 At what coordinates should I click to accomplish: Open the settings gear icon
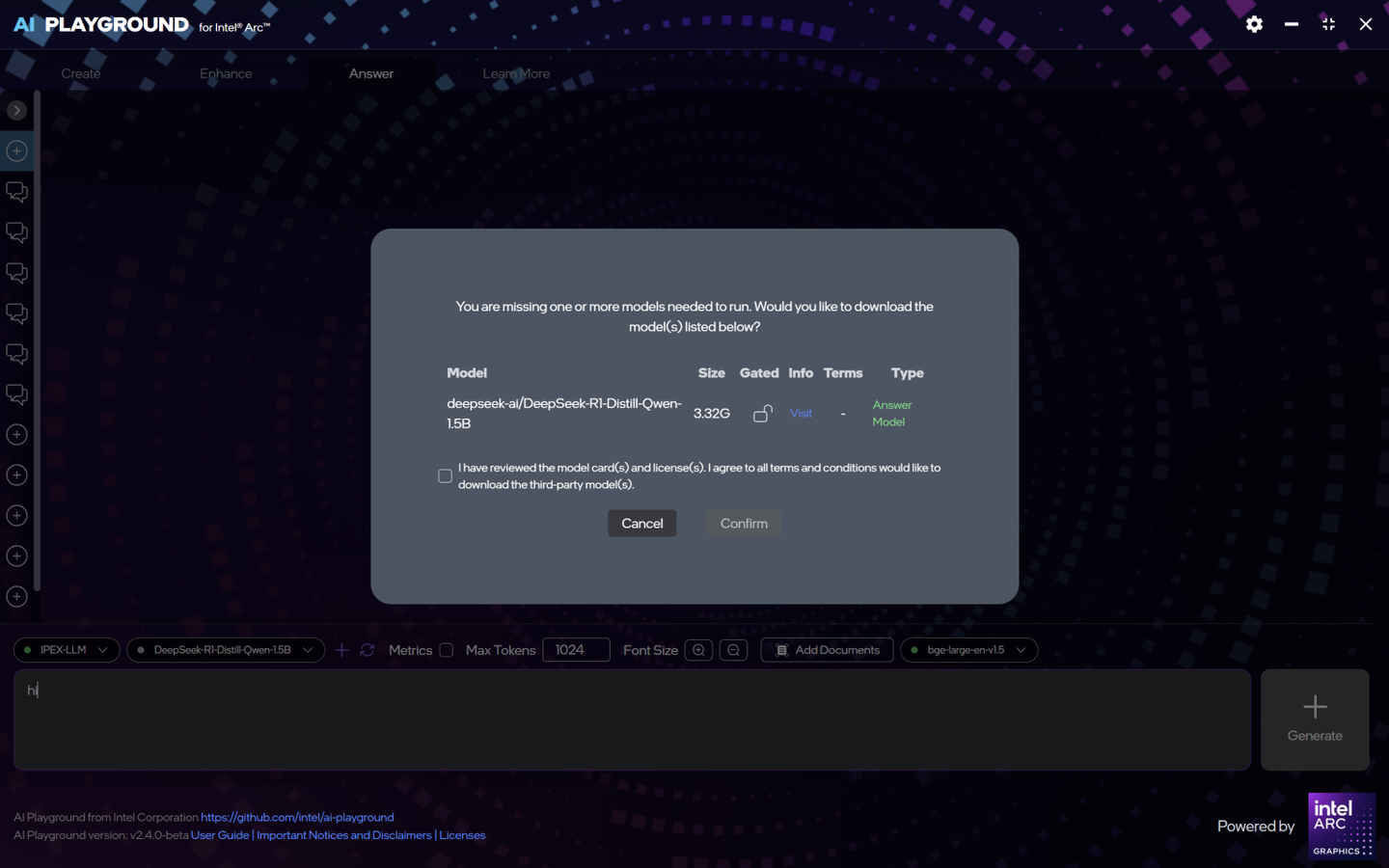click(x=1254, y=24)
